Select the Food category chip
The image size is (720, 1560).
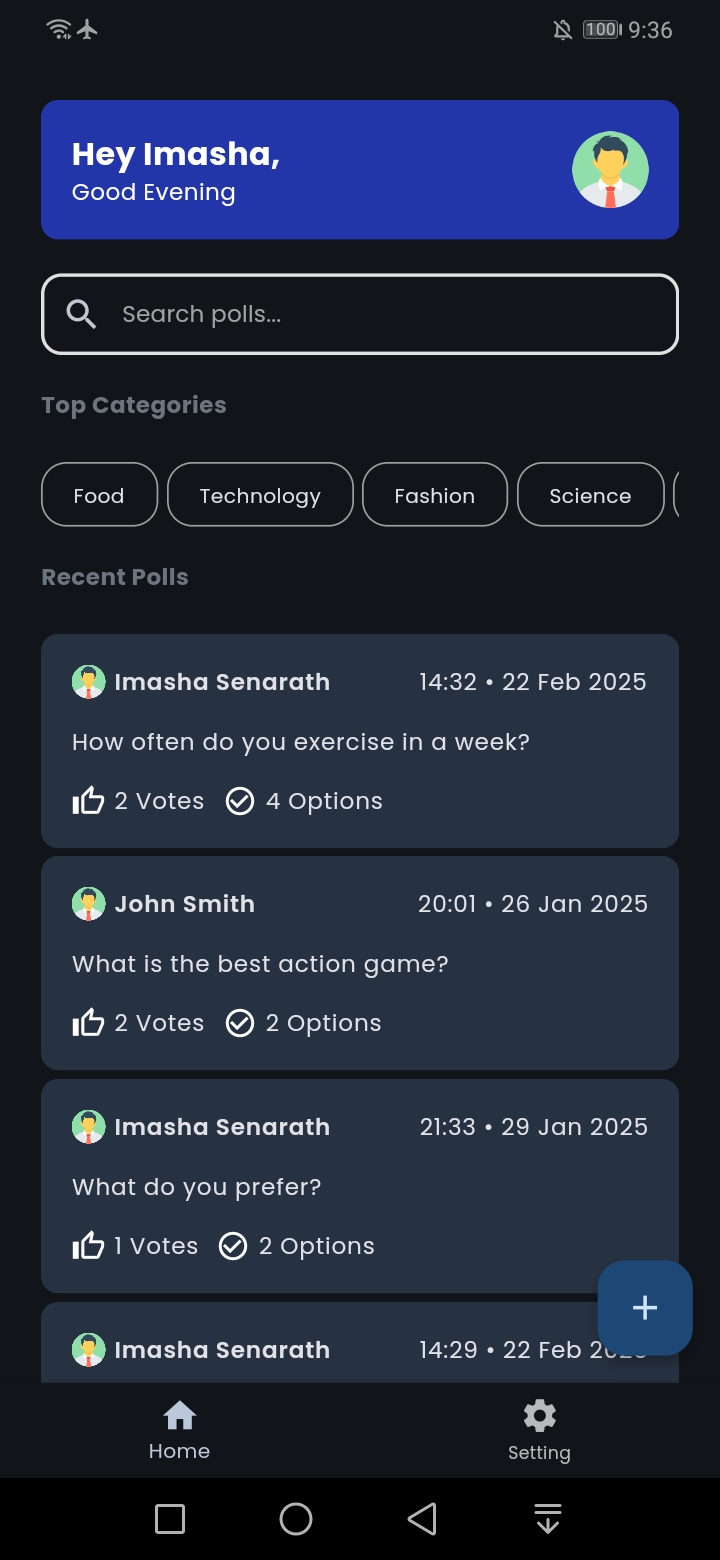tap(99, 495)
